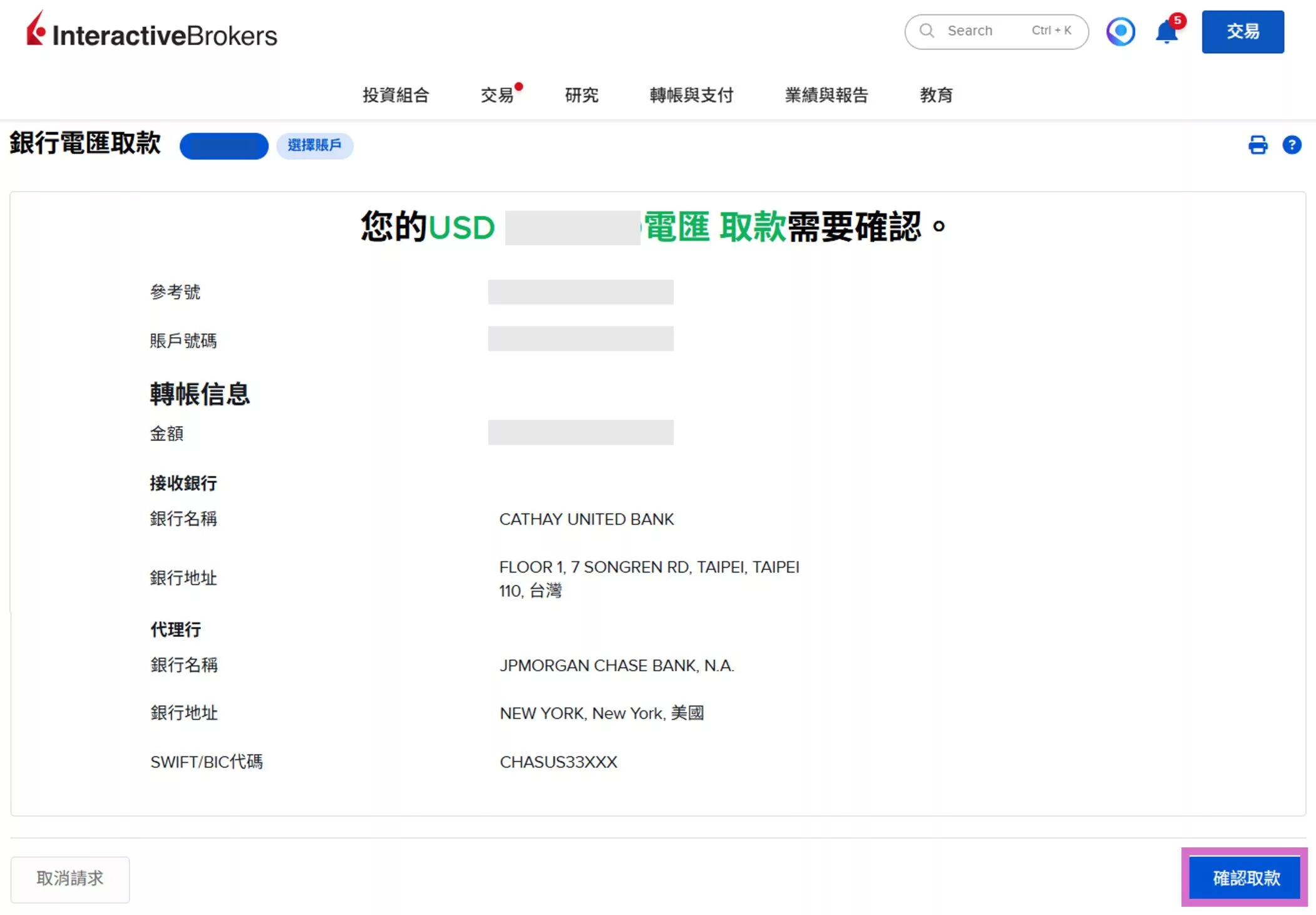Open the 轉帳與支付 menu
The image size is (1316, 915).
[x=691, y=95]
